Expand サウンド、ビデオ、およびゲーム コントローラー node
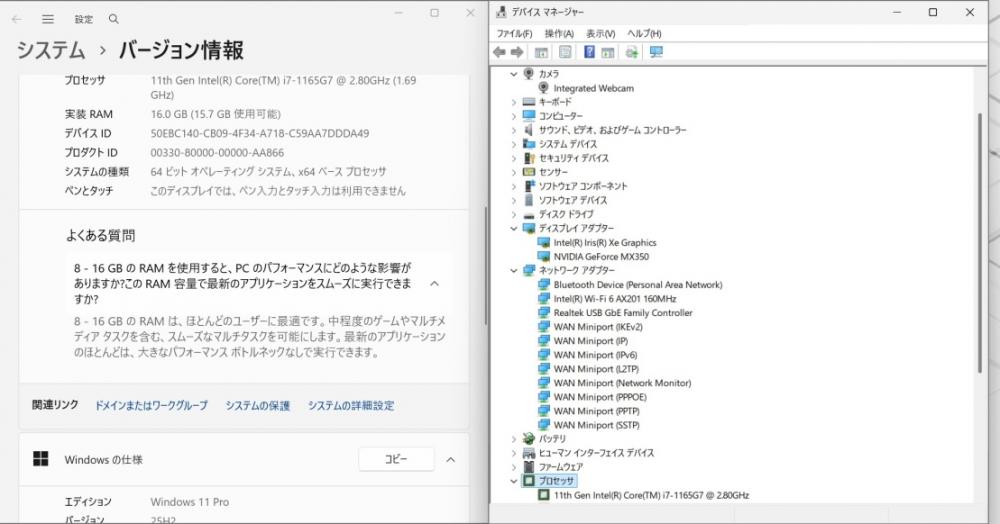Screen dimensions: 1000x524 point(514,130)
